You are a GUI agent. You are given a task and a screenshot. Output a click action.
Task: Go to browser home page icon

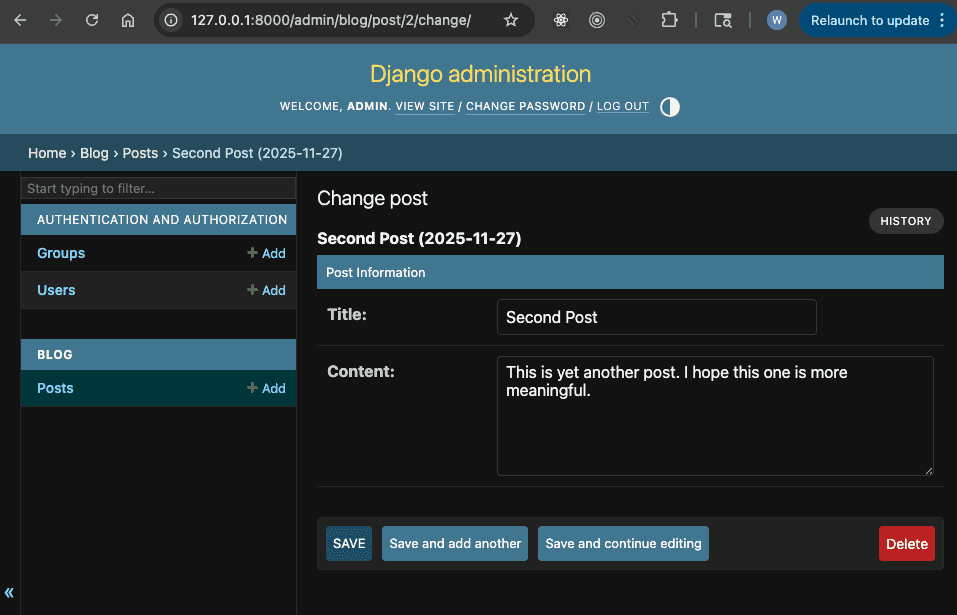127,20
